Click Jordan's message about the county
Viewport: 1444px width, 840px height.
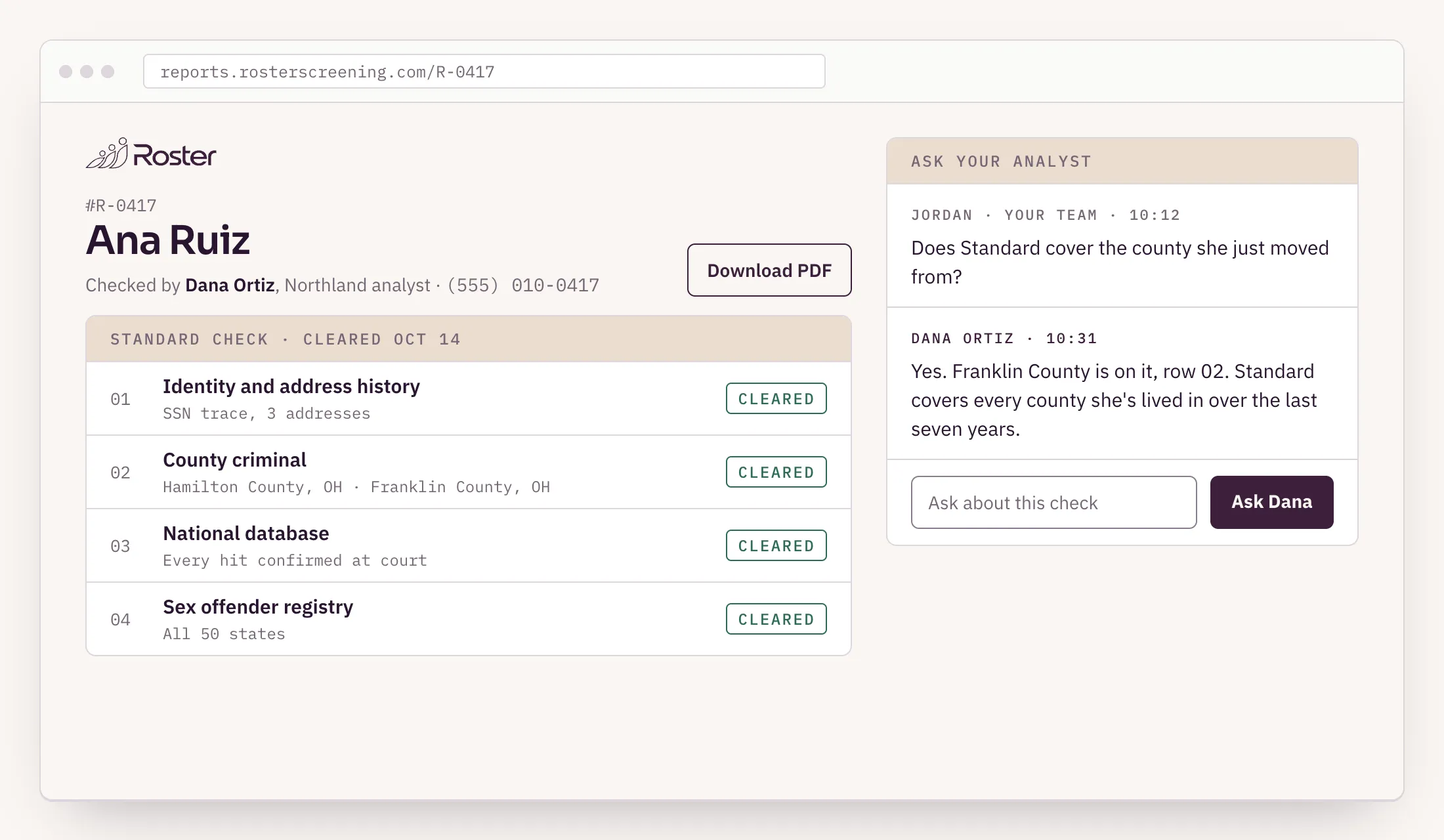tap(1120, 262)
